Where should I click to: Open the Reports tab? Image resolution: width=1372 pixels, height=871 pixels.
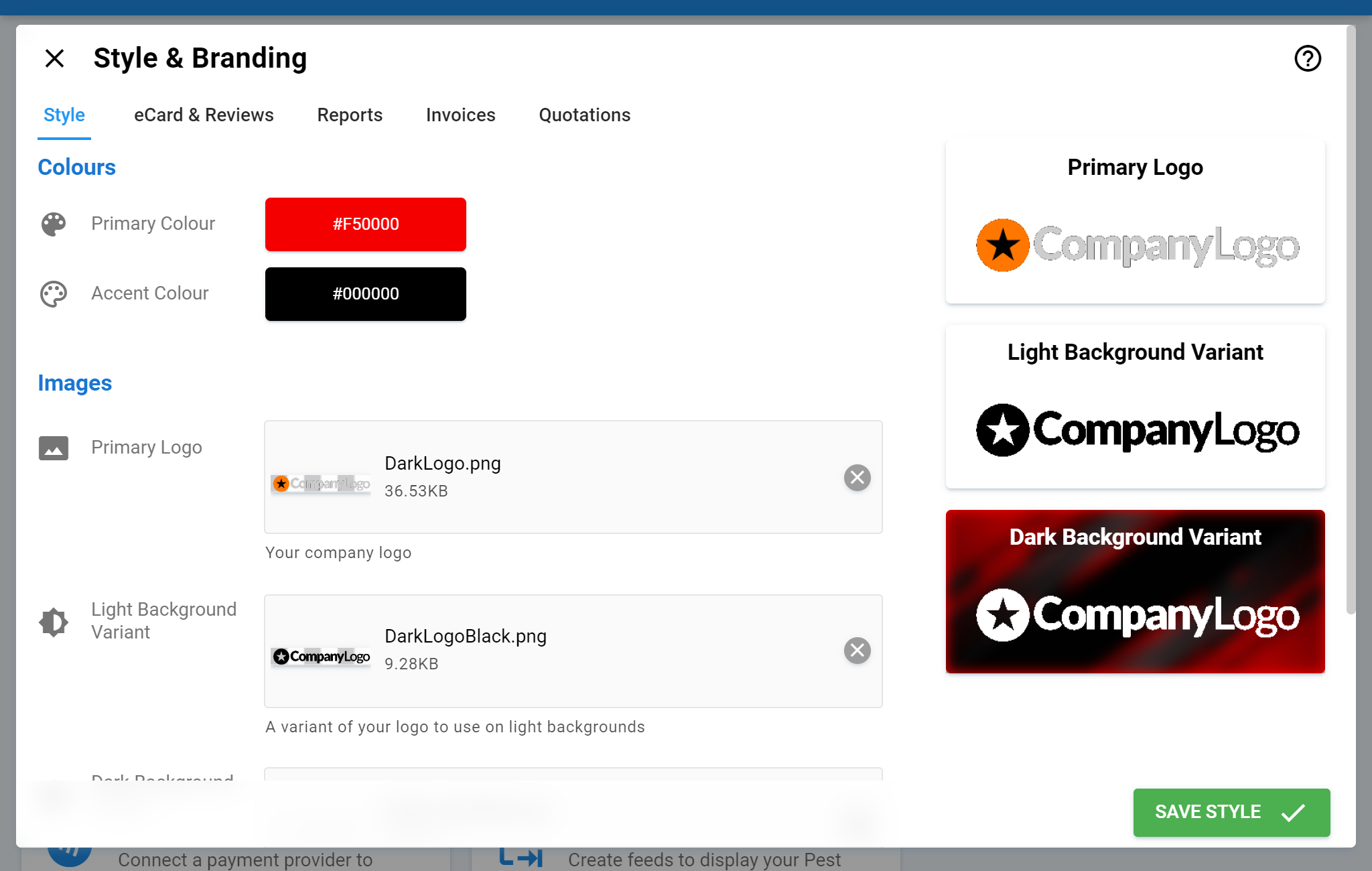(x=350, y=115)
